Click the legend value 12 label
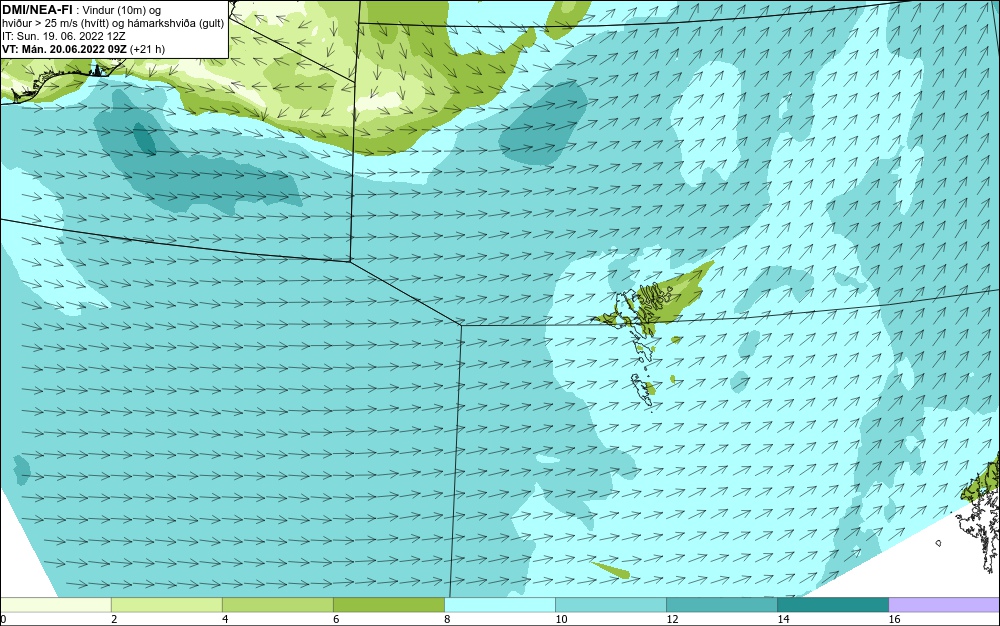Screen dimensions: 1000x626 point(672,620)
